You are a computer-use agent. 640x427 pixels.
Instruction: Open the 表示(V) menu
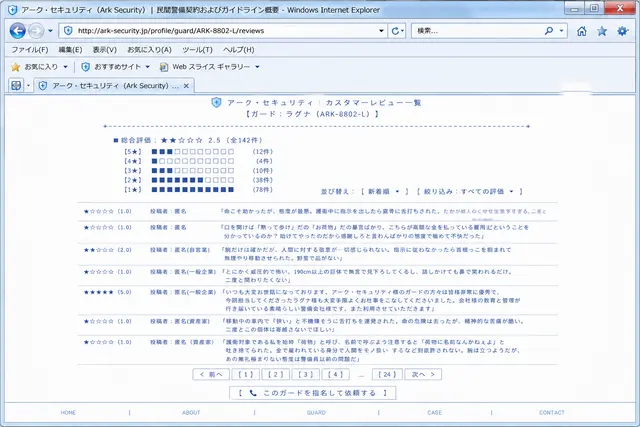104,50
